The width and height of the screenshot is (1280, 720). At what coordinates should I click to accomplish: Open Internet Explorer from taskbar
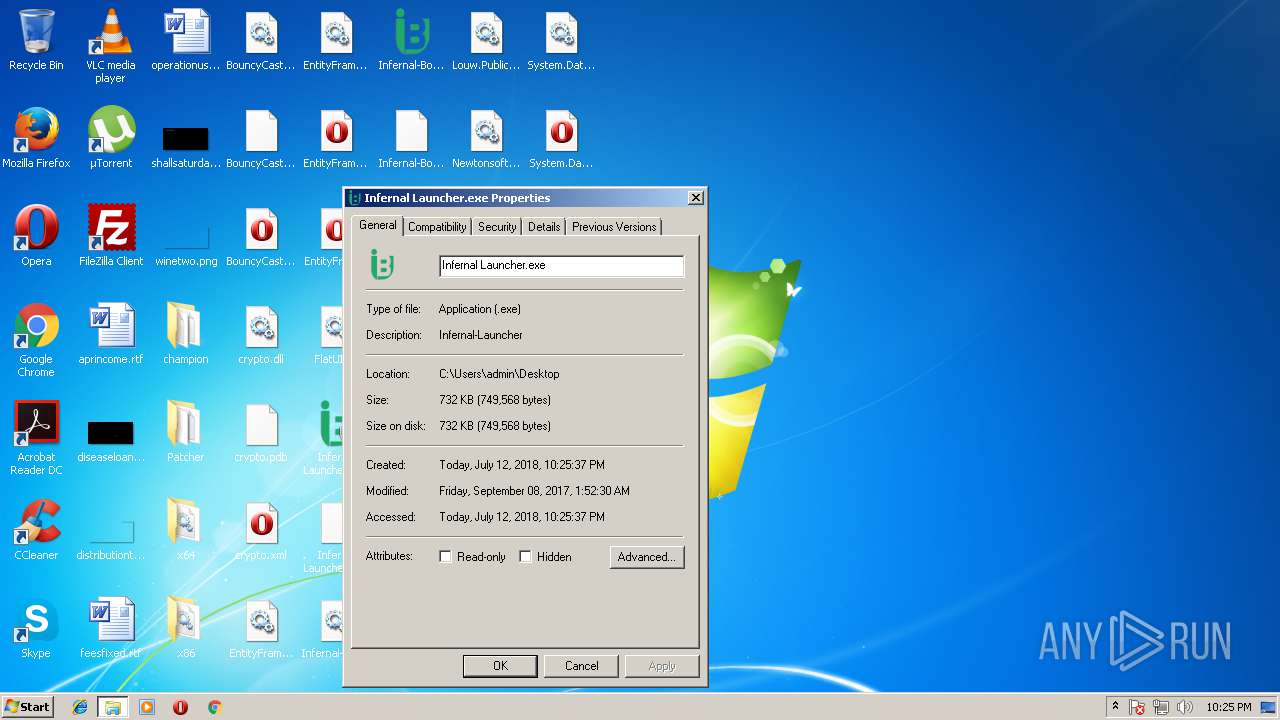(80, 707)
